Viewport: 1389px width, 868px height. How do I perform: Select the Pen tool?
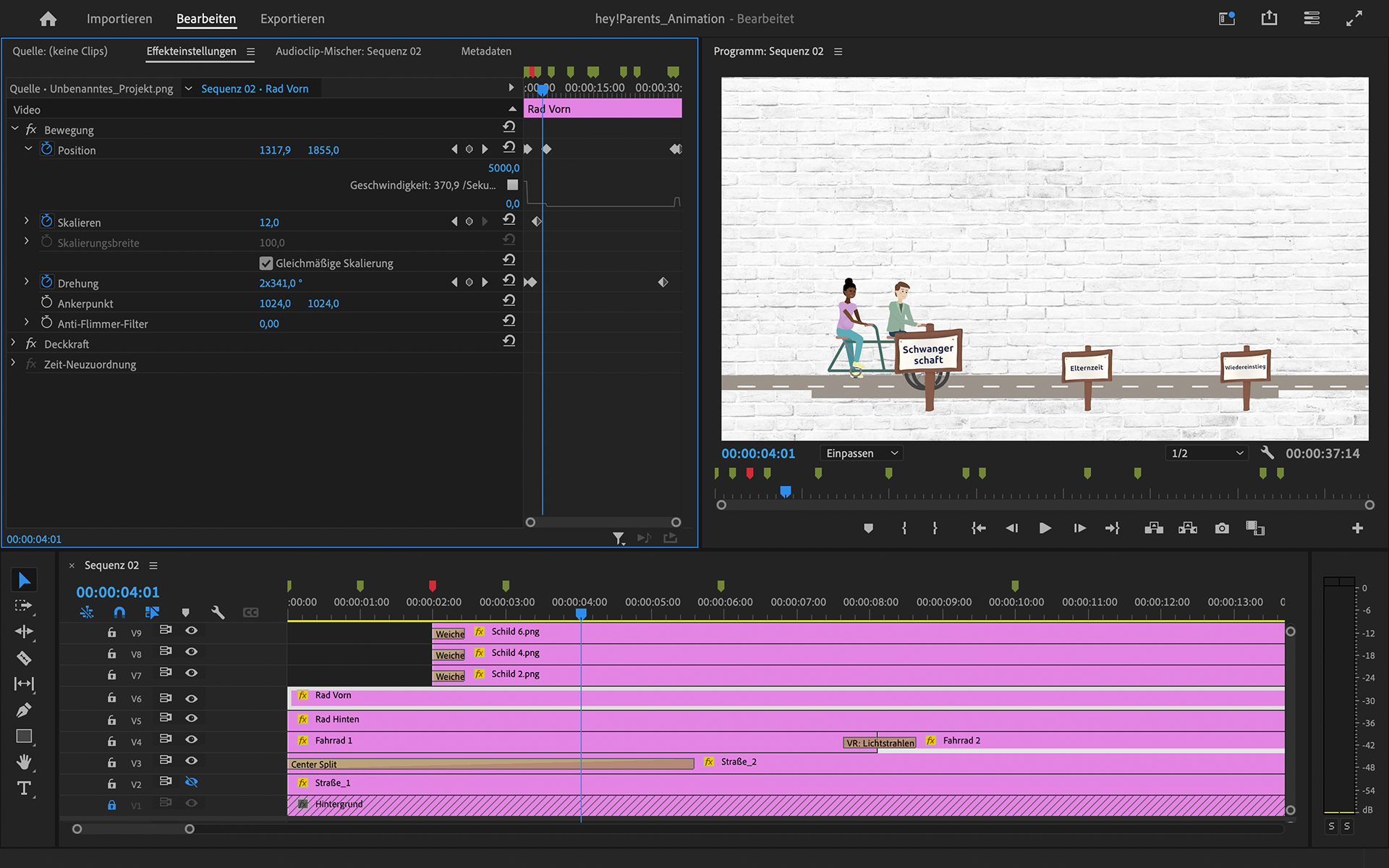24,710
